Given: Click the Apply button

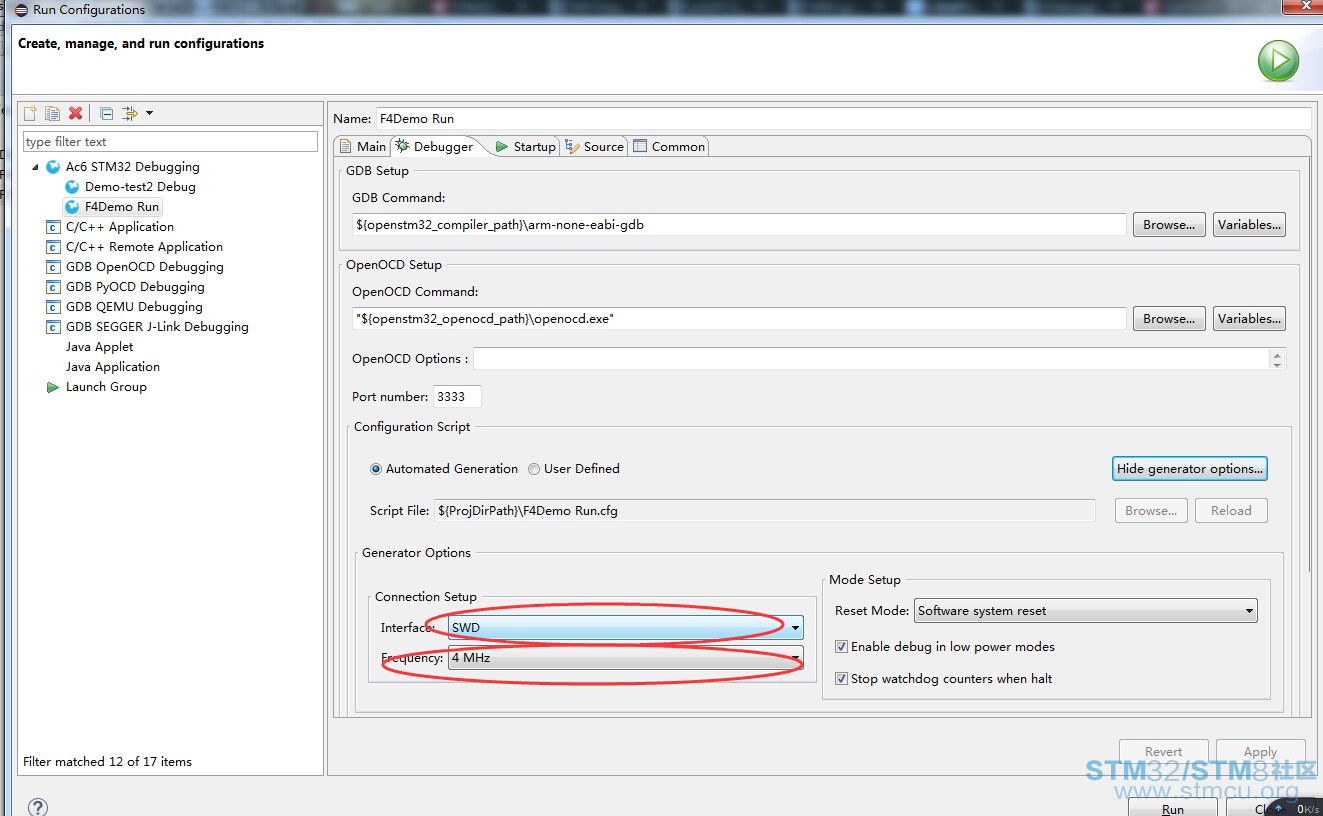Looking at the screenshot, I should click(1260, 752).
